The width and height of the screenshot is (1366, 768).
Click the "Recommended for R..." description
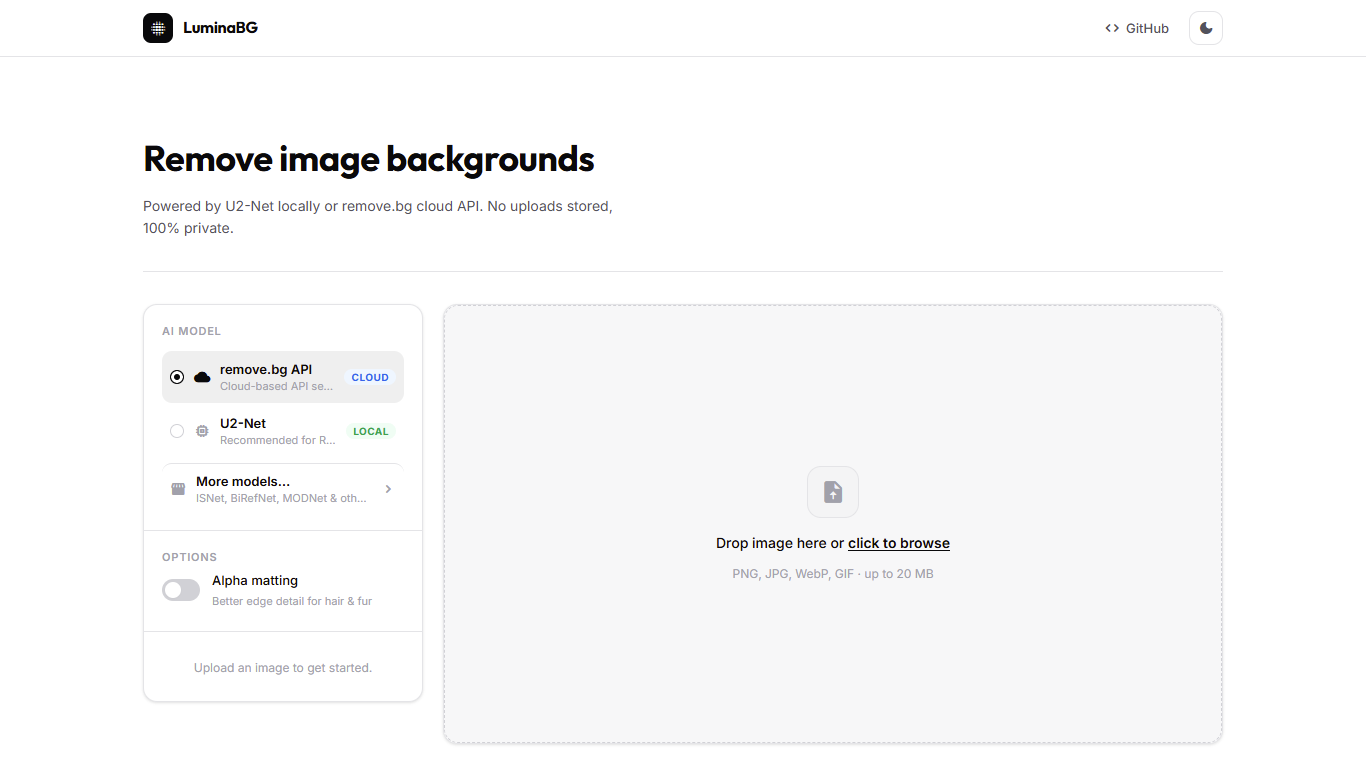pos(278,440)
